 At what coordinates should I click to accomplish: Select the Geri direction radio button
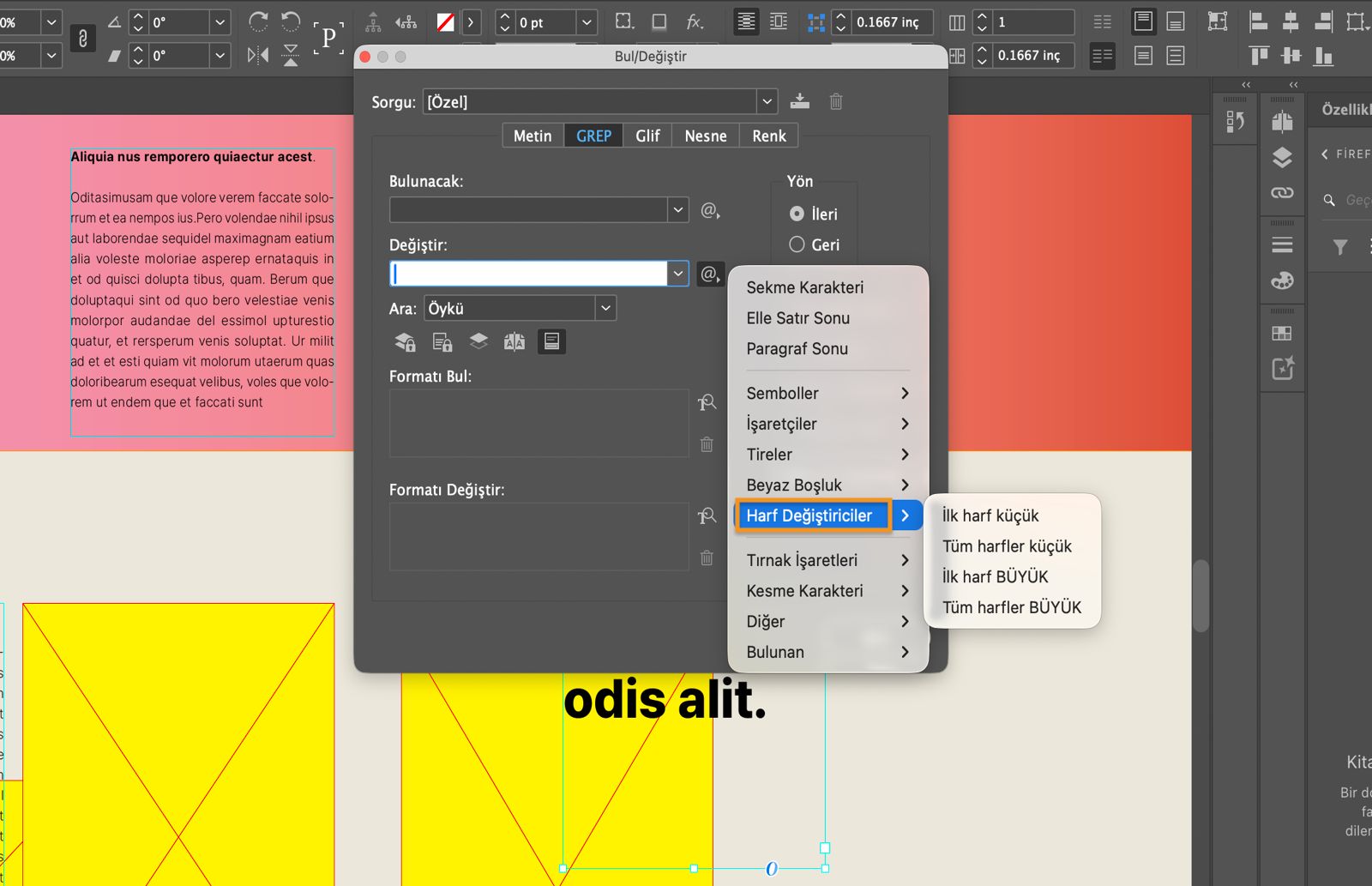pos(797,244)
